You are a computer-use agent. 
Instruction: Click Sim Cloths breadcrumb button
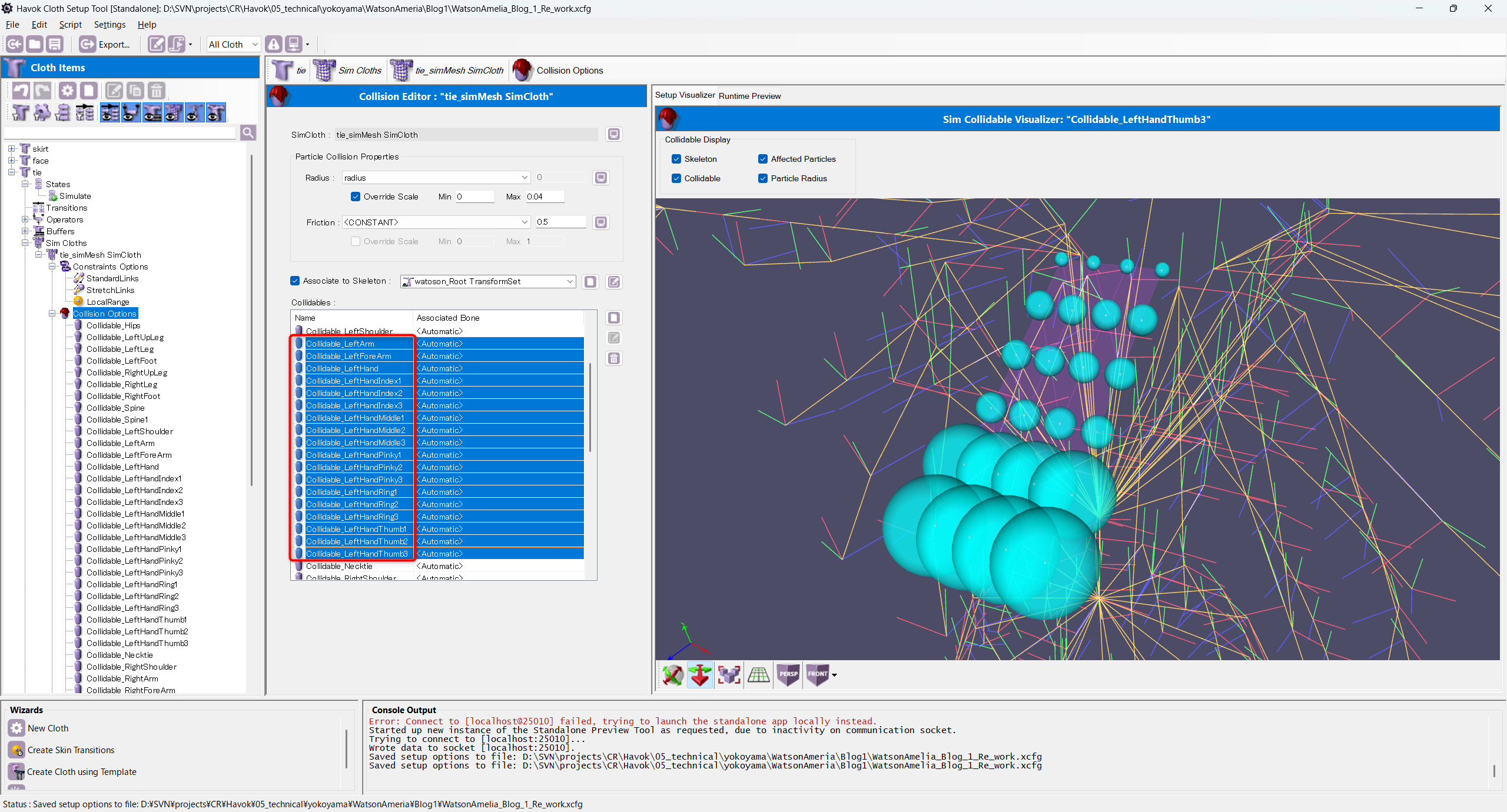click(x=347, y=71)
